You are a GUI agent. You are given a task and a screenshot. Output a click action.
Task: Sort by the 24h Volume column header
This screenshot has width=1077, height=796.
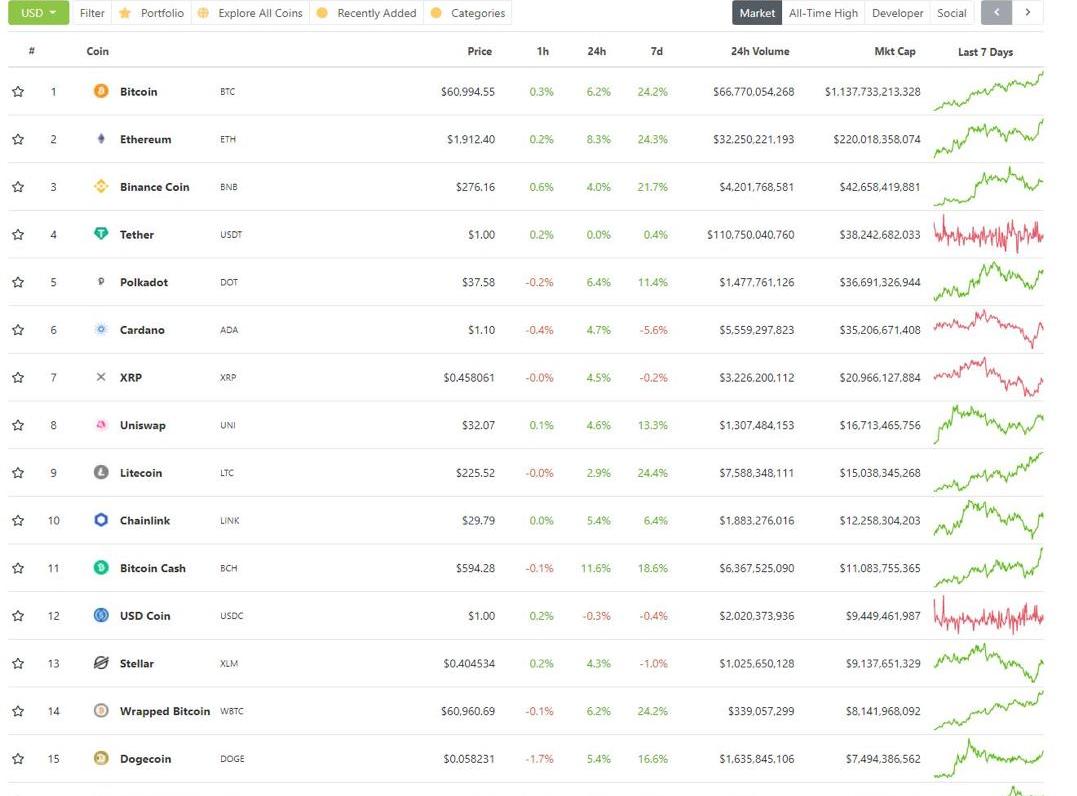coord(760,52)
